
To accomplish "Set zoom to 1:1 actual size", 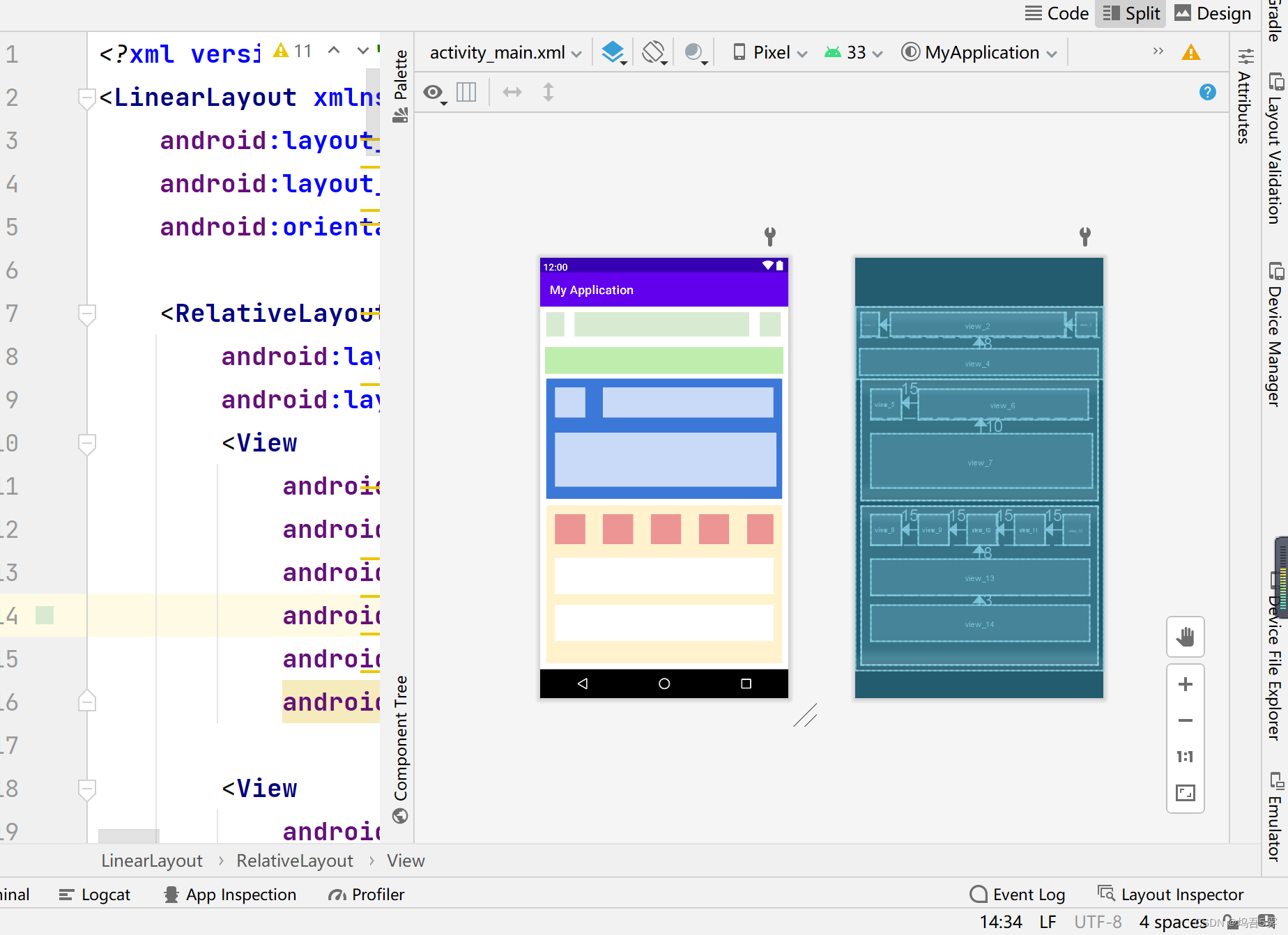I will tap(1186, 757).
